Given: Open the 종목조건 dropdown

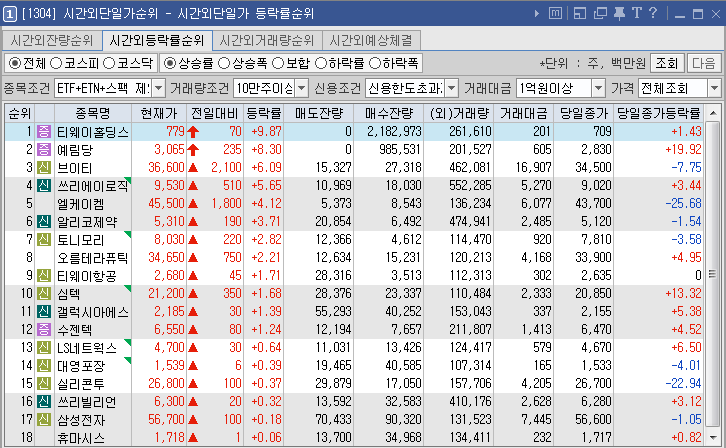Looking at the screenshot, I should point(158,88).
